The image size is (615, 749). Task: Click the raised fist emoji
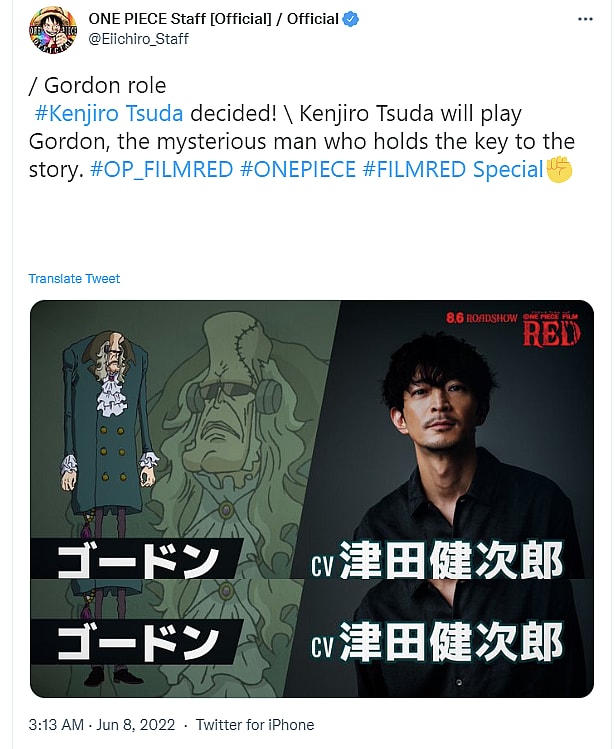coord(559,170)
